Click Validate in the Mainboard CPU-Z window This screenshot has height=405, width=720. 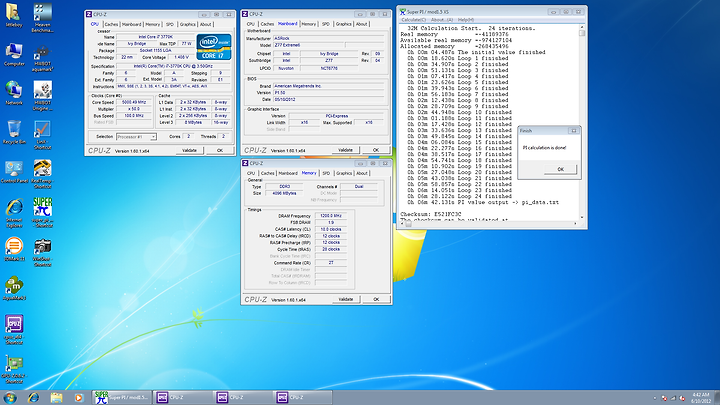(345, 150)
